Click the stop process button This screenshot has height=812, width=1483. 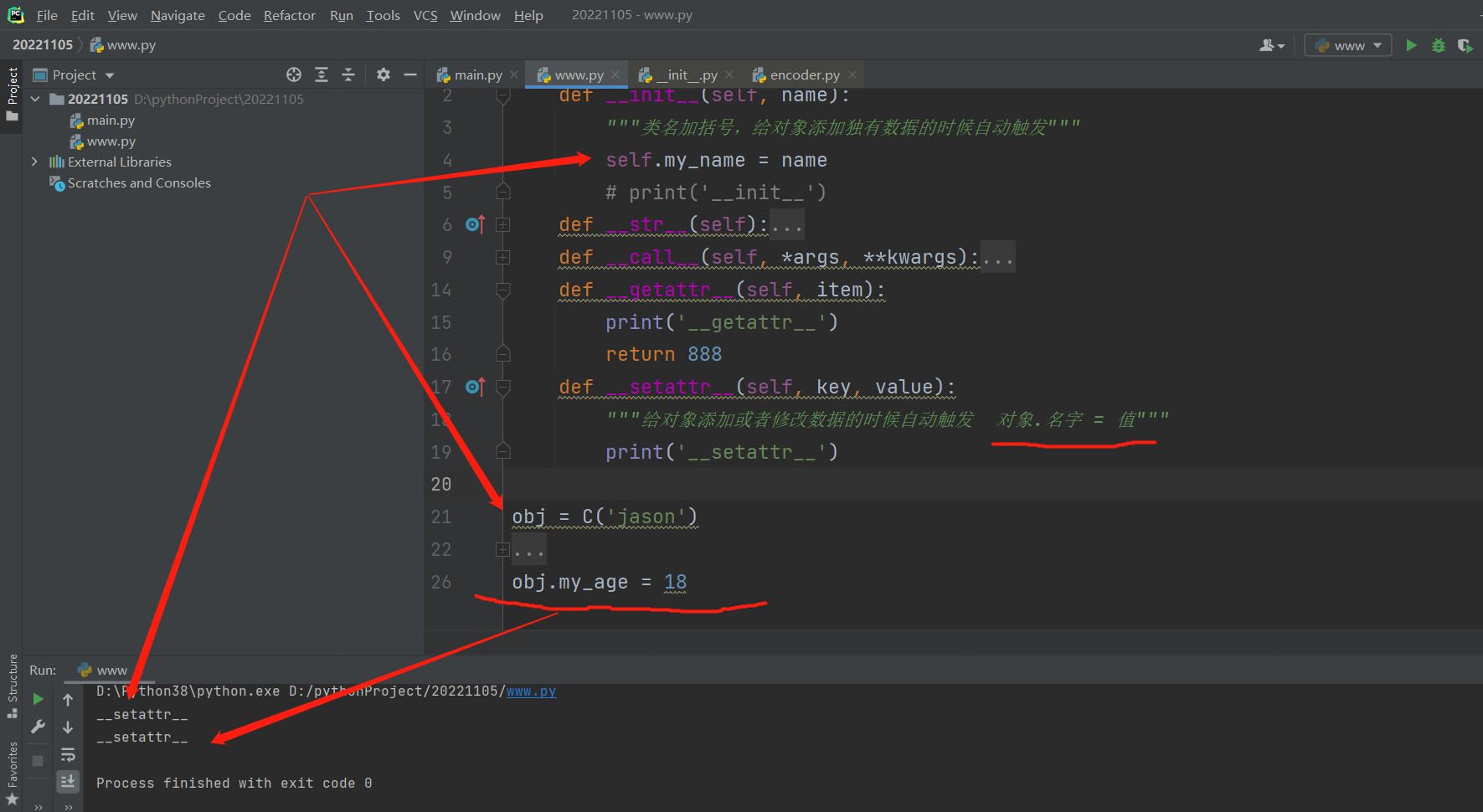[x=38, y=761]
